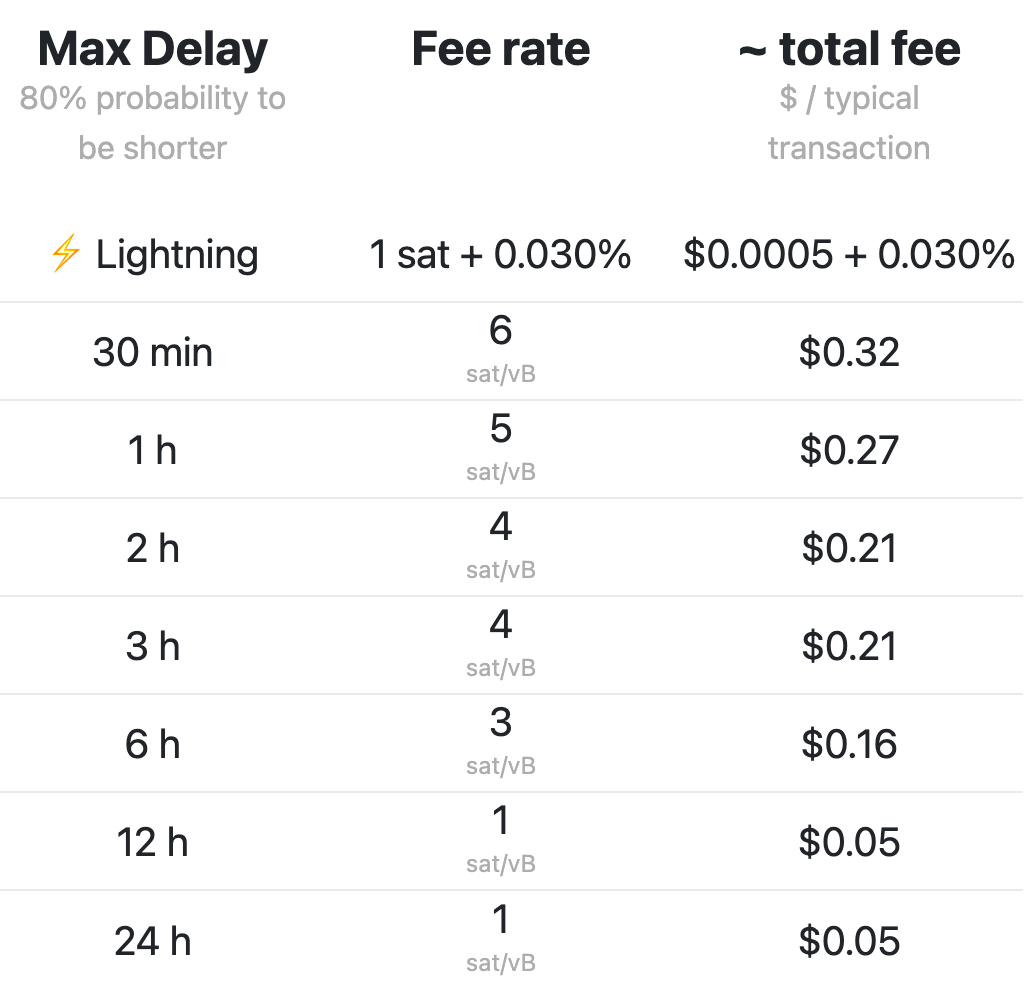
Task: Select the Lightning label text
Action: (x=177, y=255)
